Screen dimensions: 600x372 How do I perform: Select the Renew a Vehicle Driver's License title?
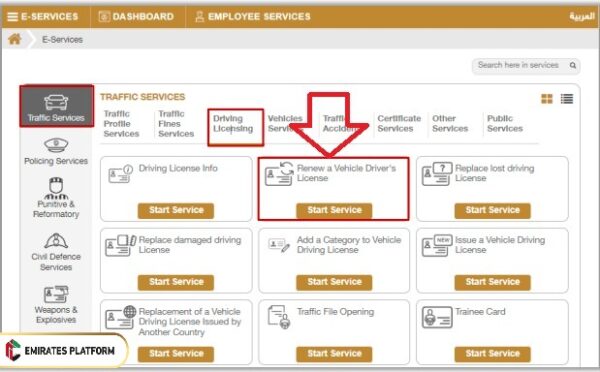[346, 173]
